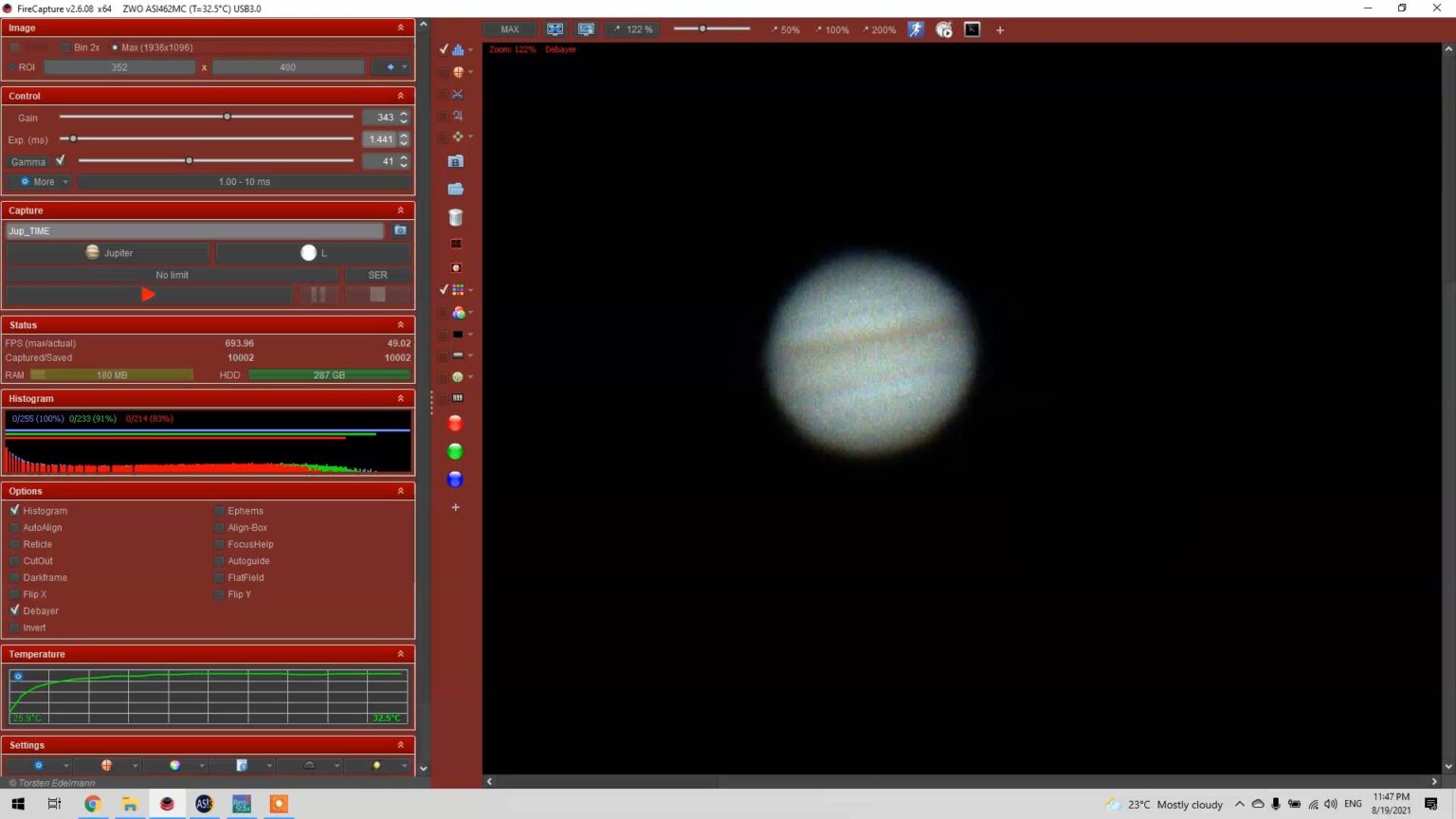This screenshot has width=1456, height=819.
Task: Collapse the Temperature panel
Action: (399, 653)
